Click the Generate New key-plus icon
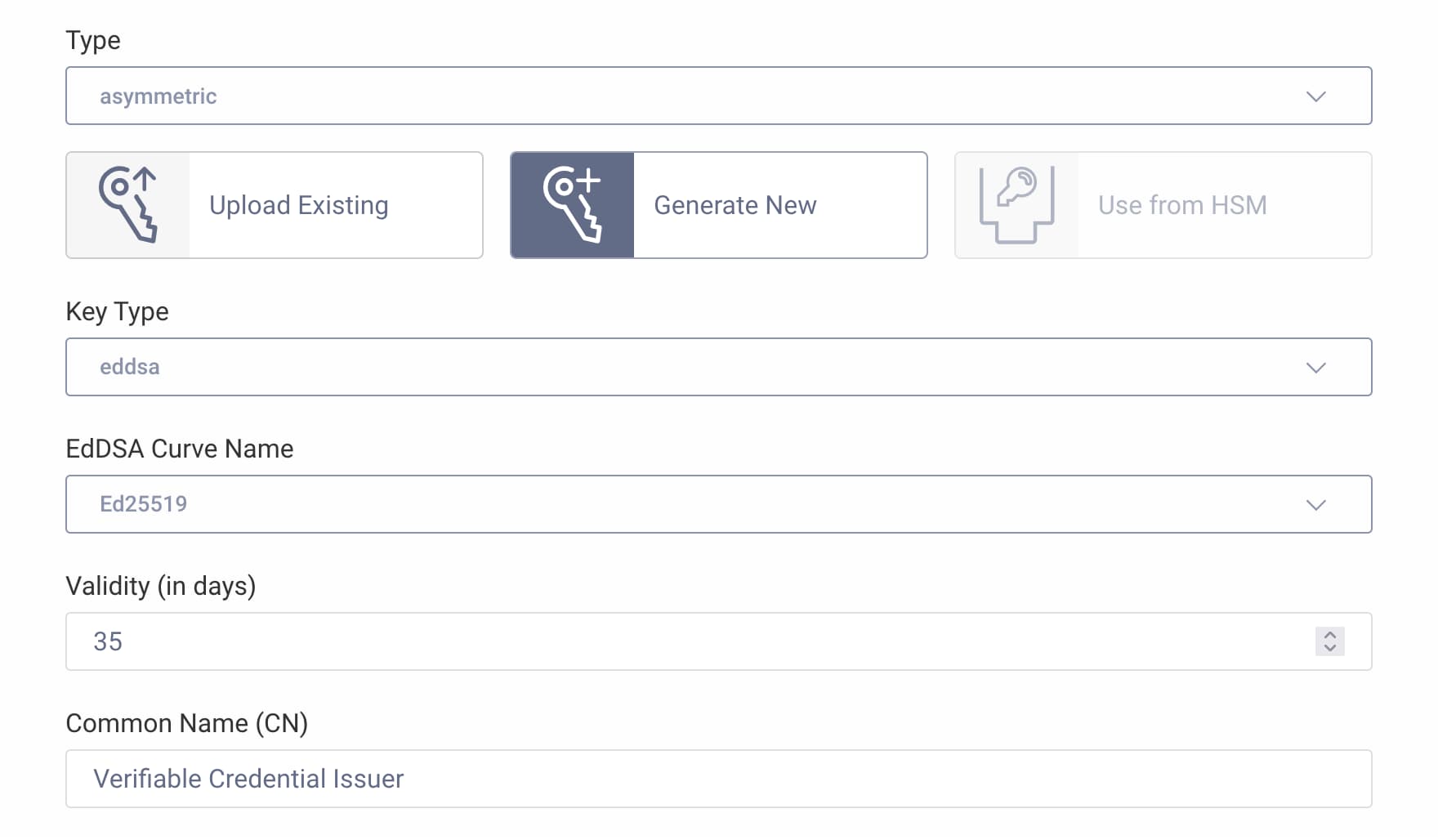This screenshot has width=1438, height=840. (x=572, y=204)
